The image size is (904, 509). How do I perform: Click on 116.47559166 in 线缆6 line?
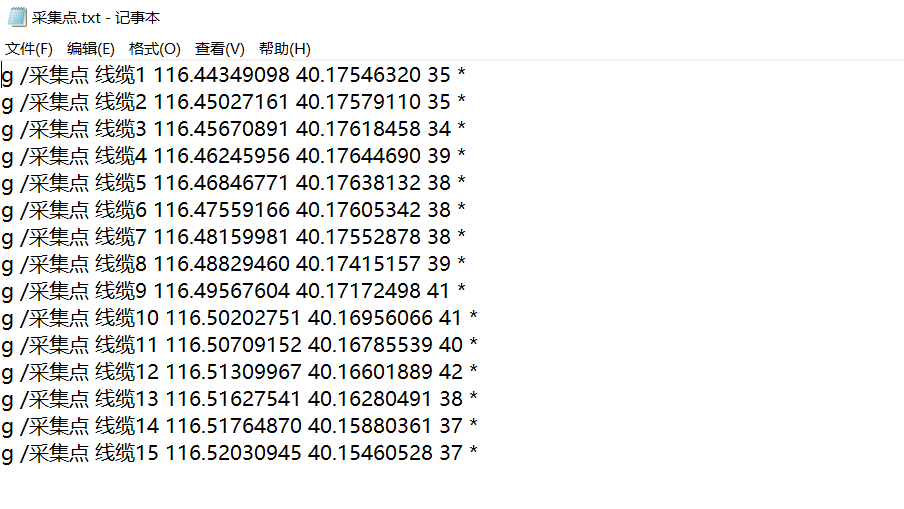[221, 210]
